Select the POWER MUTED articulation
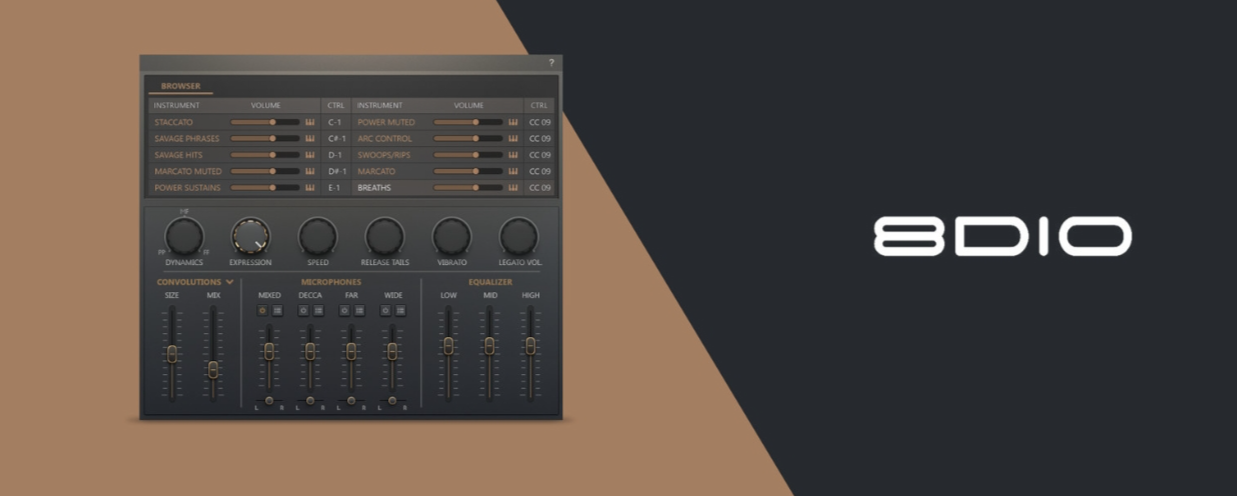The width and height of the screenshot is (1237, 496). [x=386, y=122]
